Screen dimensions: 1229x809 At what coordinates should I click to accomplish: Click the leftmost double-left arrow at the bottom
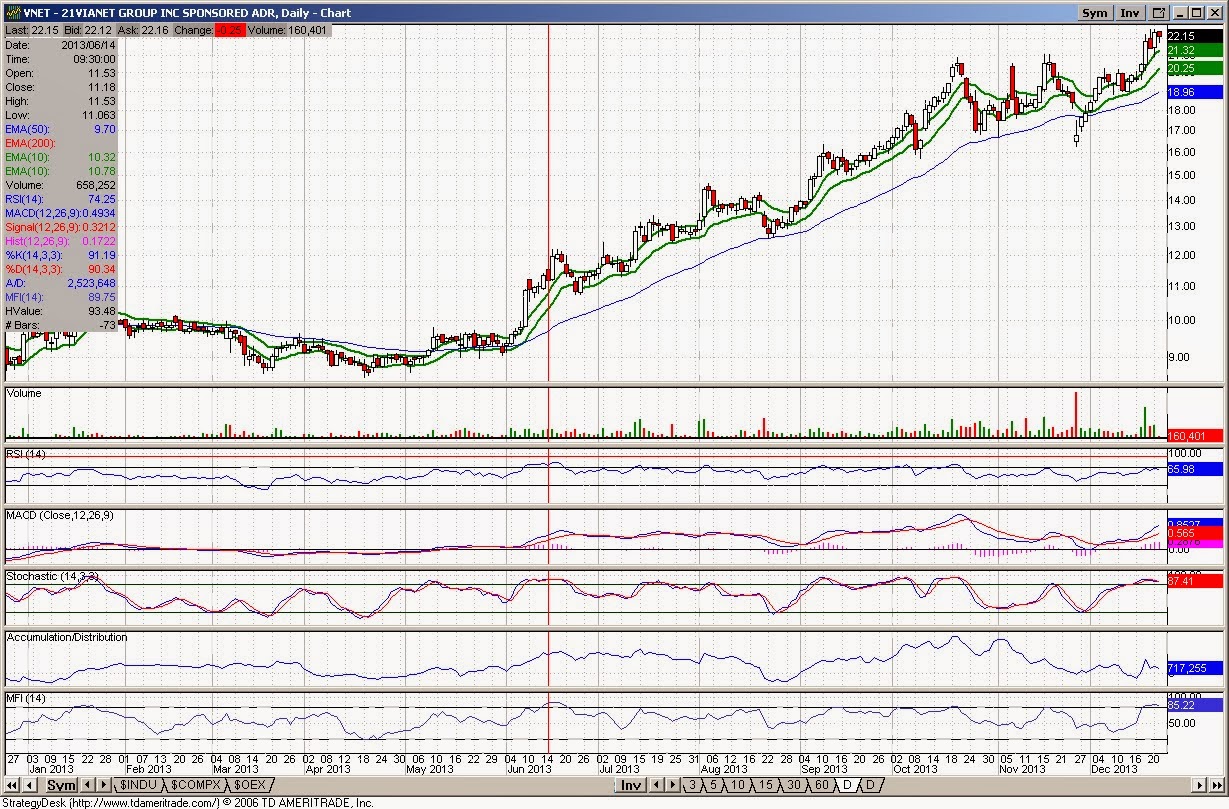(10, 785)
